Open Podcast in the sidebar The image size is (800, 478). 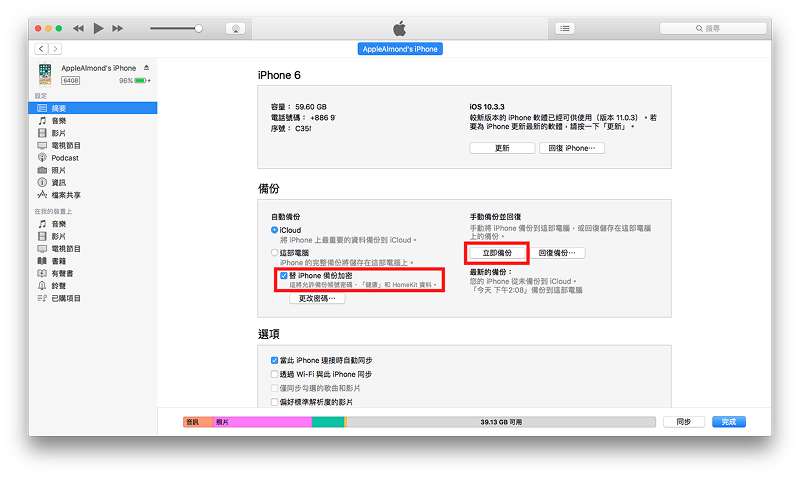coord(65,158)
